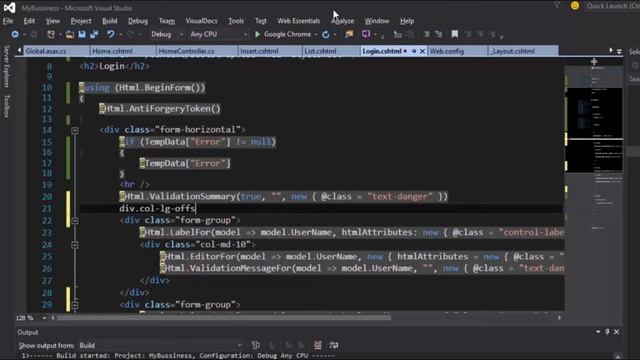Open the Project menu
640x360 pixels.
click(x=81, y=21)
